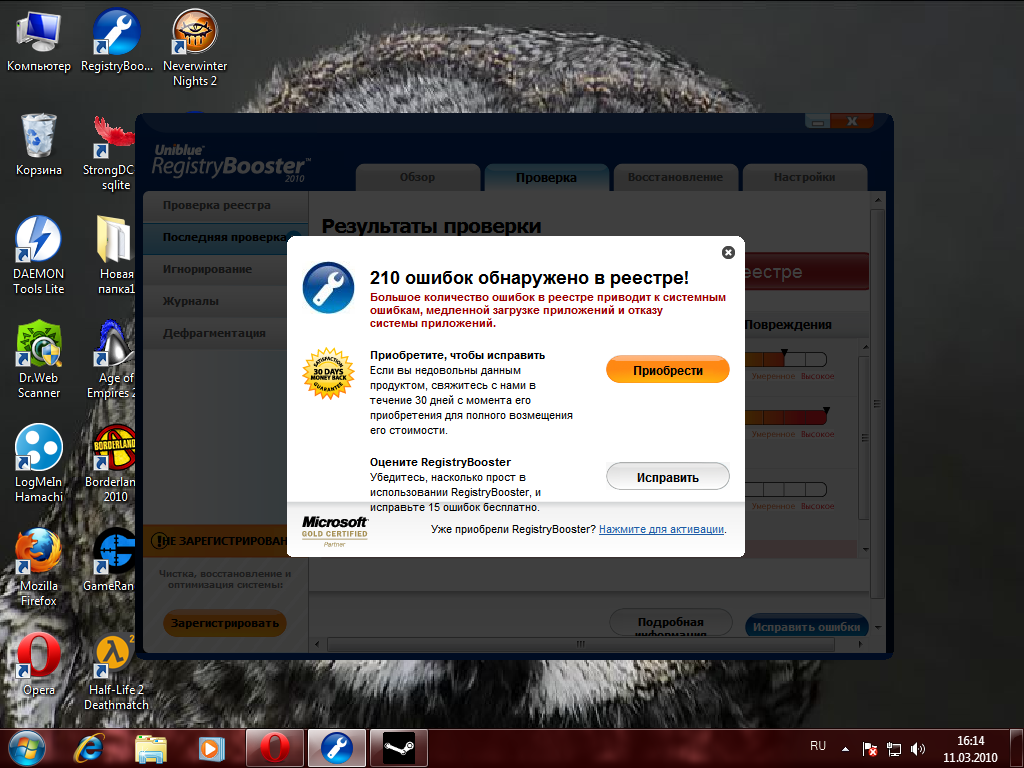
Task: Switch to the Настройки tab
Action: click(x=805, y=177)
